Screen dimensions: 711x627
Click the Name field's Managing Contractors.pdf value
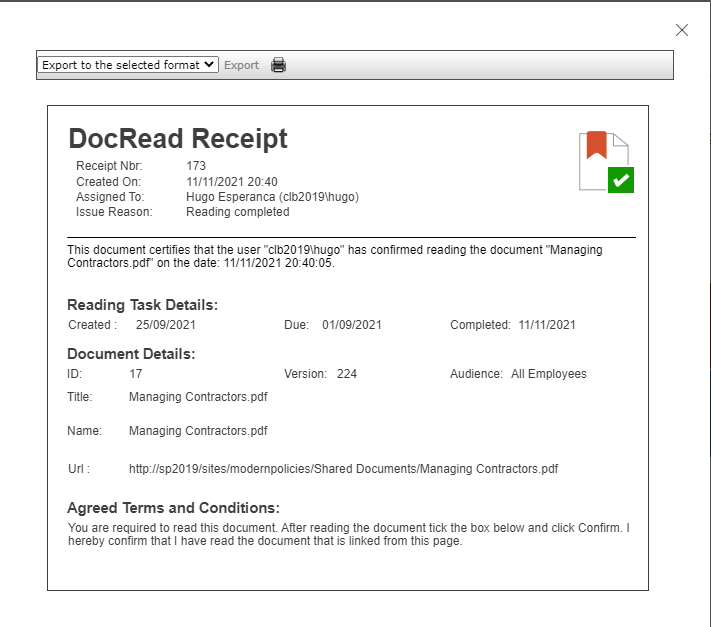198,431
